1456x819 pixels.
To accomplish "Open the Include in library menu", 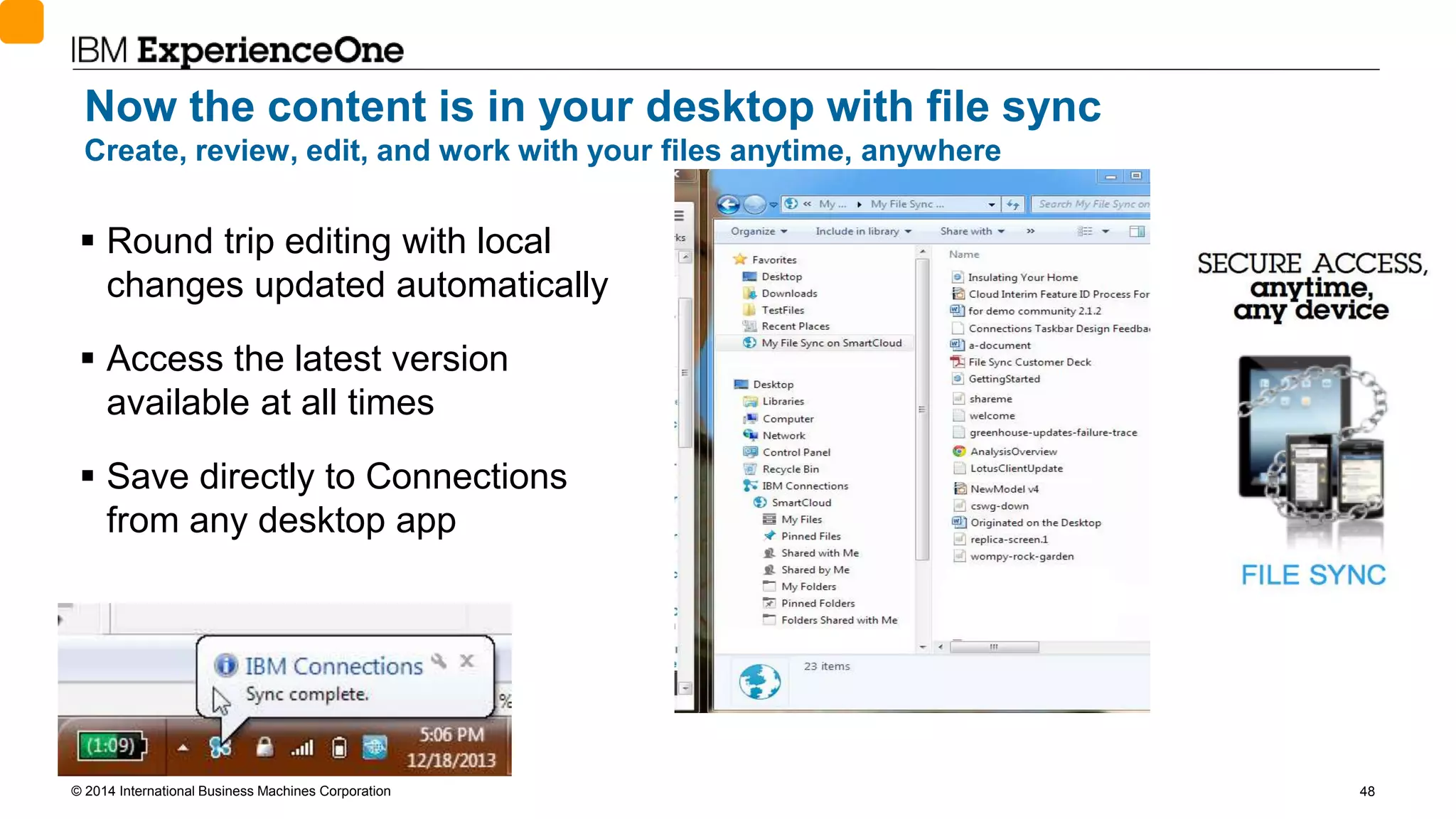I will click(x=863, y=231).
